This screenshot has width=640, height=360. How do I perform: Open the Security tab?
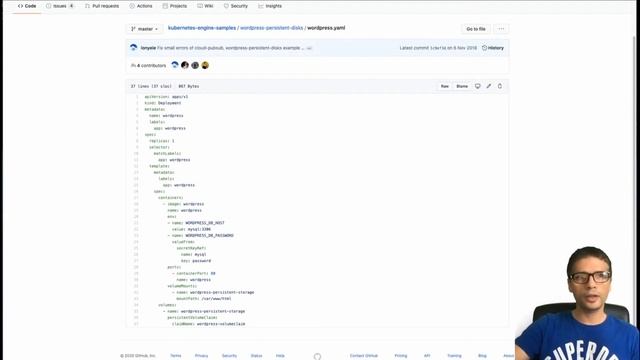click(x=236, y=6)
